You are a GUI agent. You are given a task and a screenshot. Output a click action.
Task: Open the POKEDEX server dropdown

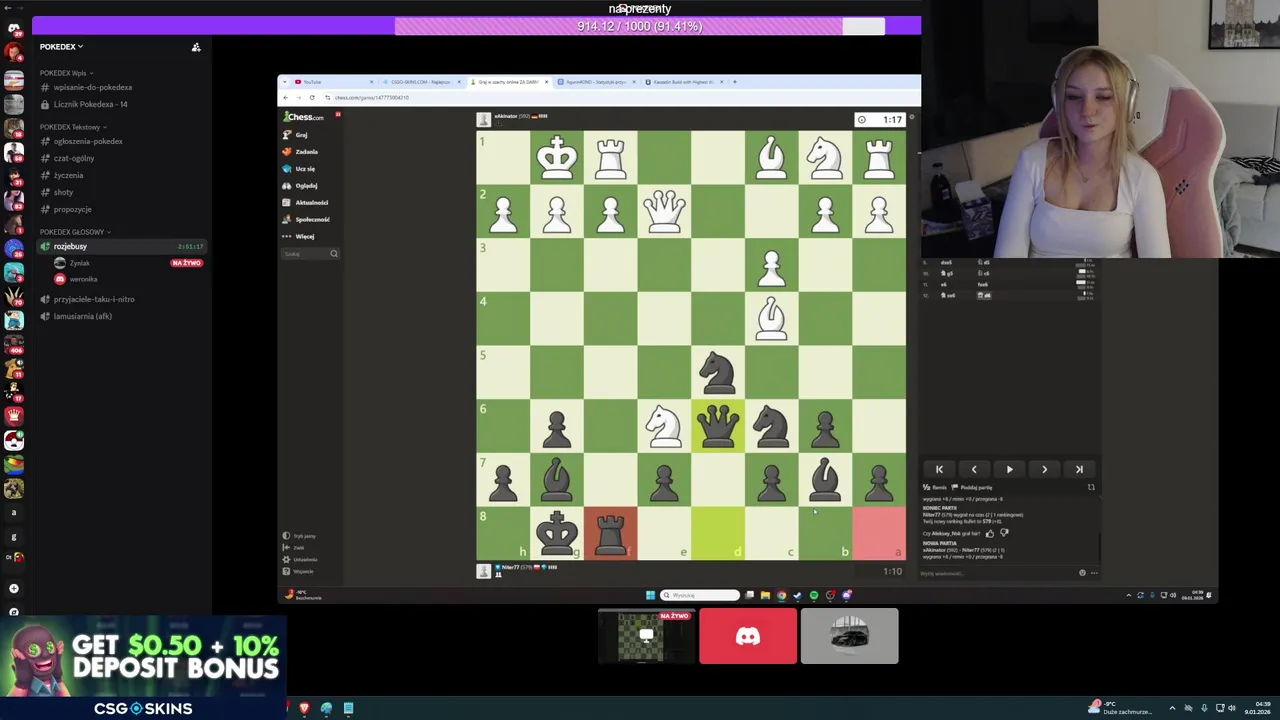62,47
